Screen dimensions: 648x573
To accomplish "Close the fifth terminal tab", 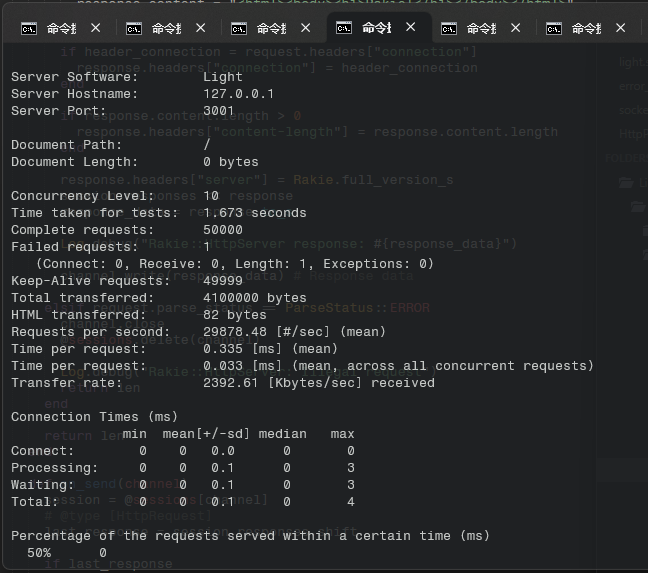I will (515, 28).
